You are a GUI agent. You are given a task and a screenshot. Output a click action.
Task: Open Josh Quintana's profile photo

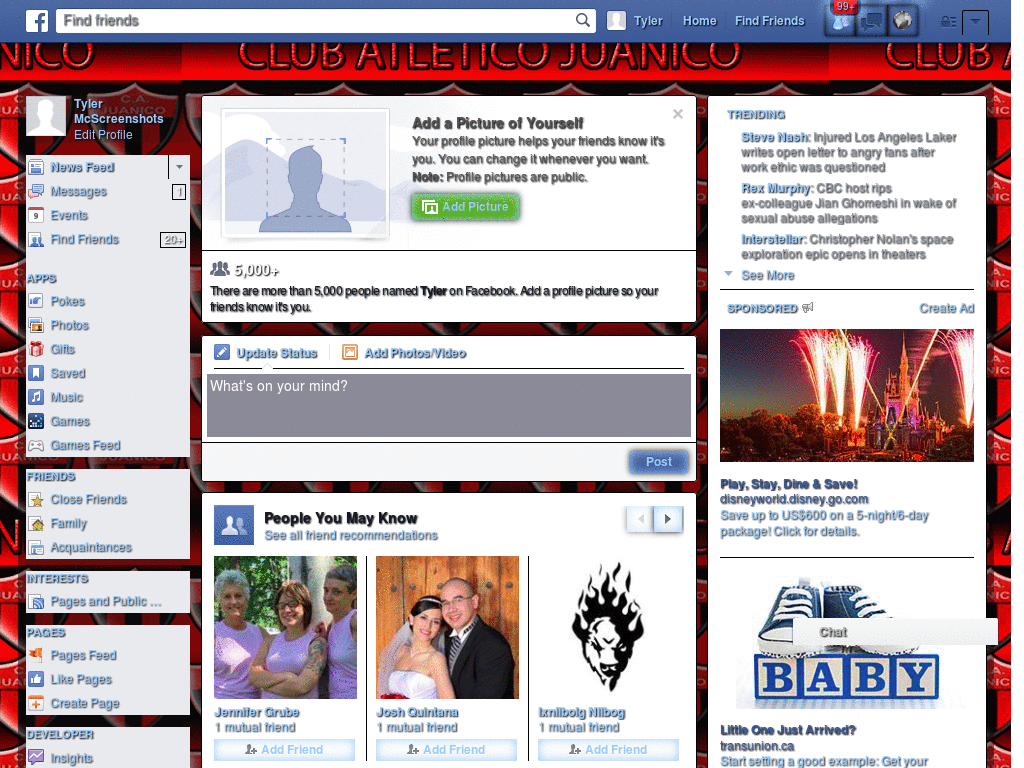tap(447, 628)
